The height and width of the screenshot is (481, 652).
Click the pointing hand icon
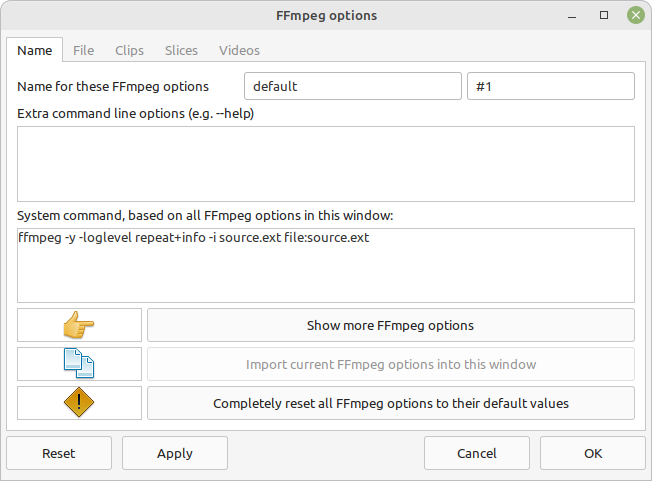79,325
